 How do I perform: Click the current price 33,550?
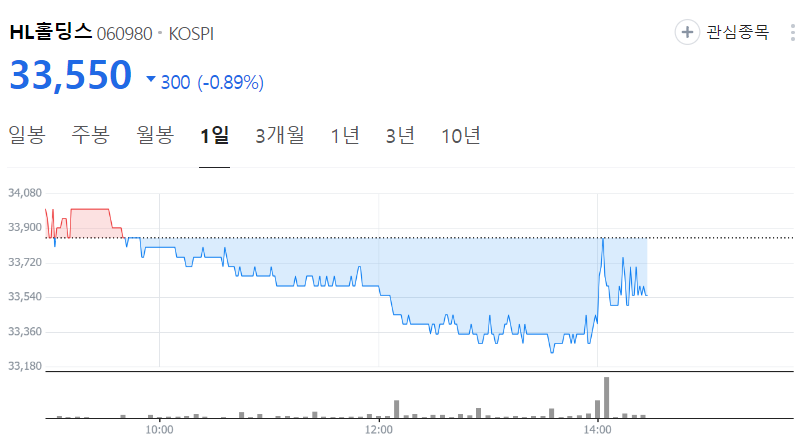click(71, 75)
